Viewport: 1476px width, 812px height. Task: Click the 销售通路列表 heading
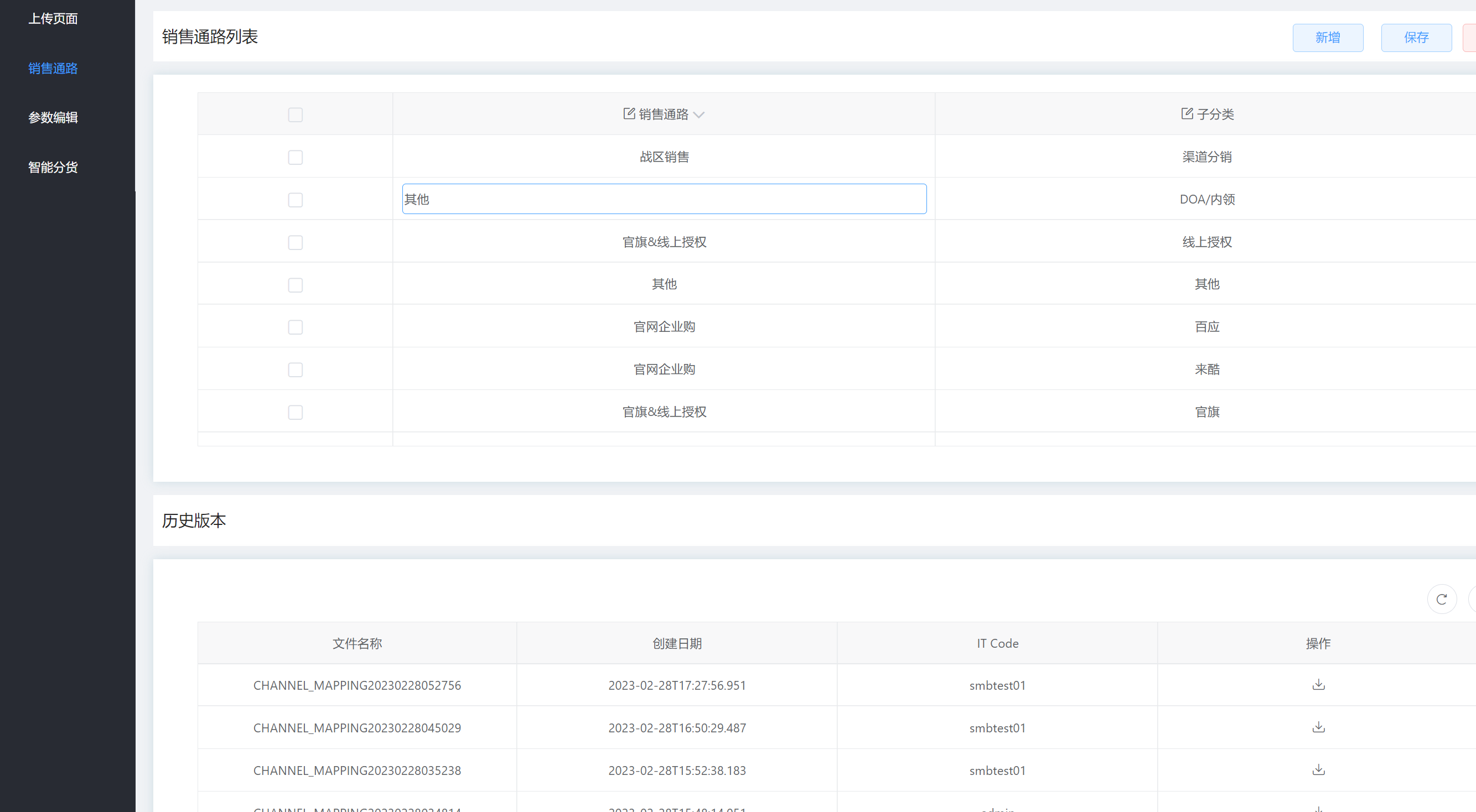(x=210, y=37)
